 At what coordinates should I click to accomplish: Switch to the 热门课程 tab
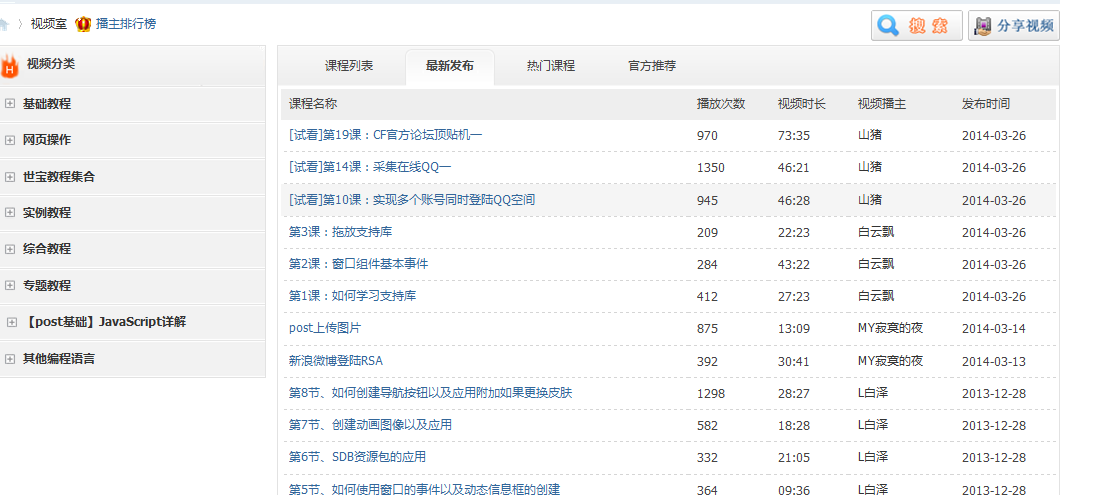551,67
